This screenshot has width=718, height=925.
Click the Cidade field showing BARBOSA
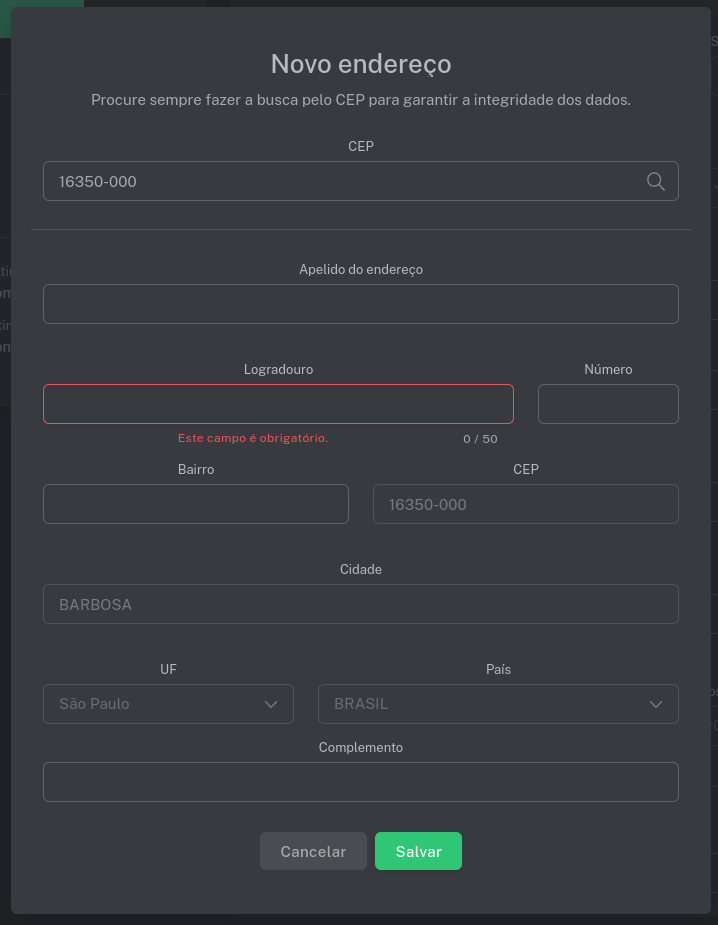click(x=360, y=604)
